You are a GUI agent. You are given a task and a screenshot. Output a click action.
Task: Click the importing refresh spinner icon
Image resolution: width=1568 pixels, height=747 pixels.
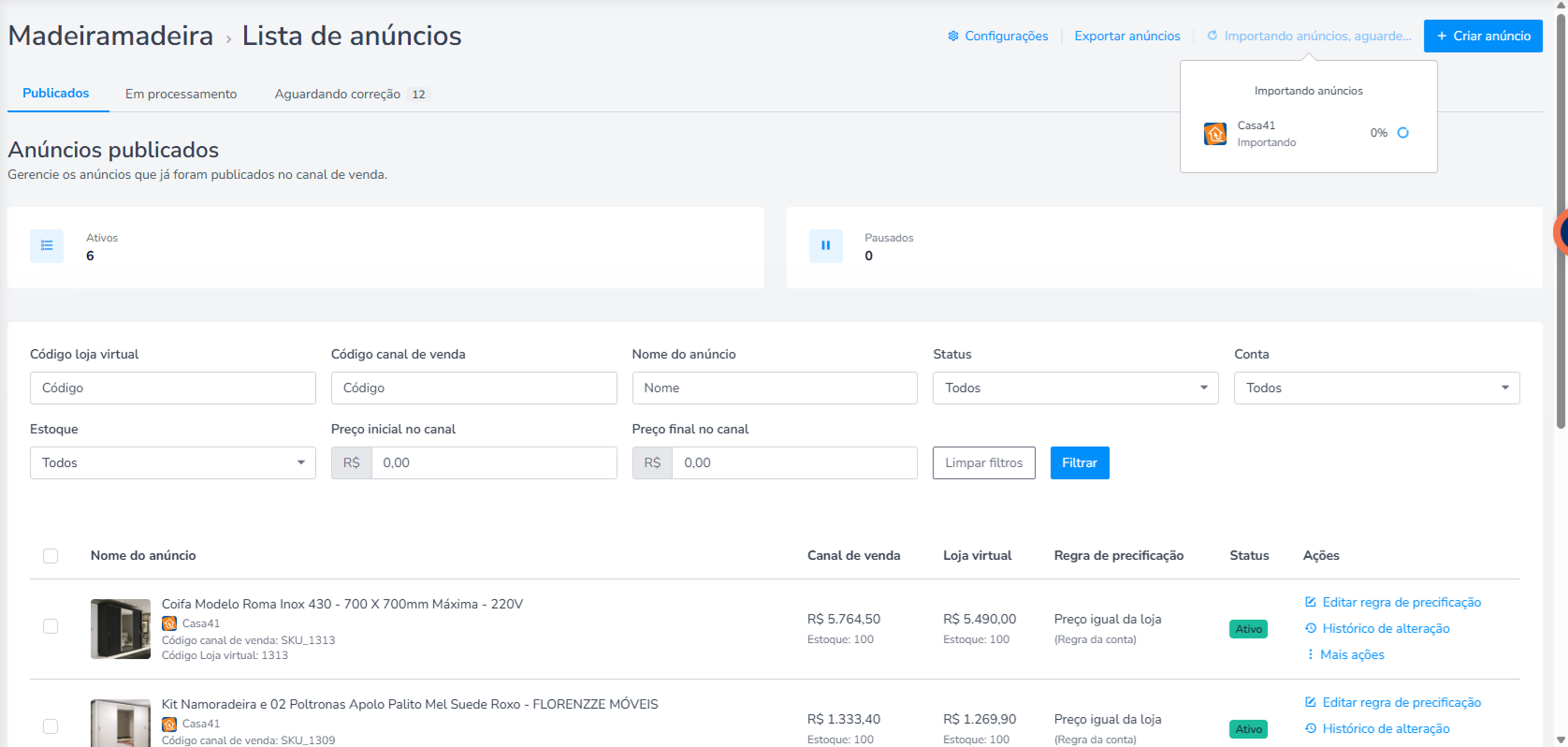[1212, 36]
